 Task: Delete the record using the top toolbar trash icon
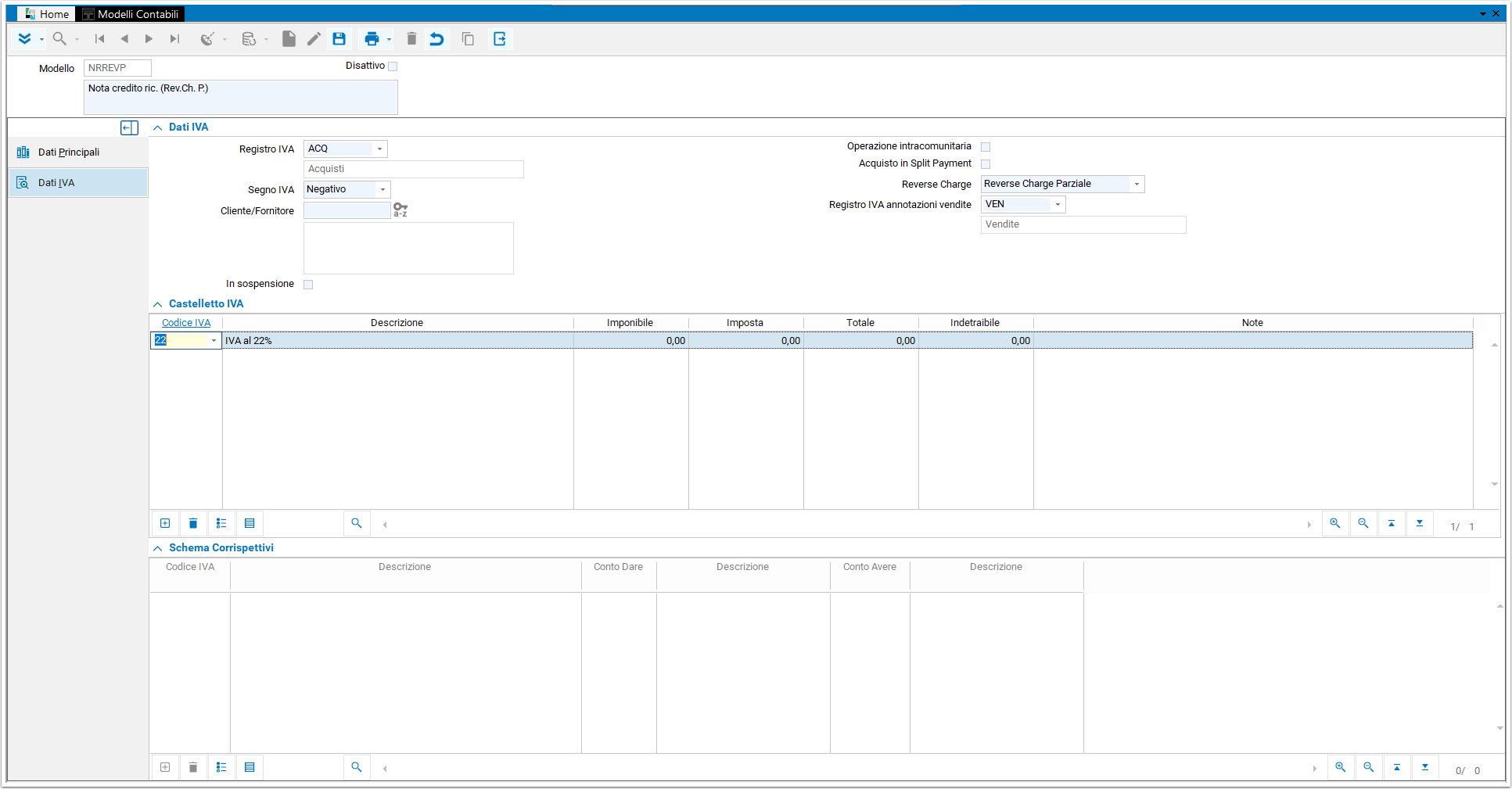point(411,39)
